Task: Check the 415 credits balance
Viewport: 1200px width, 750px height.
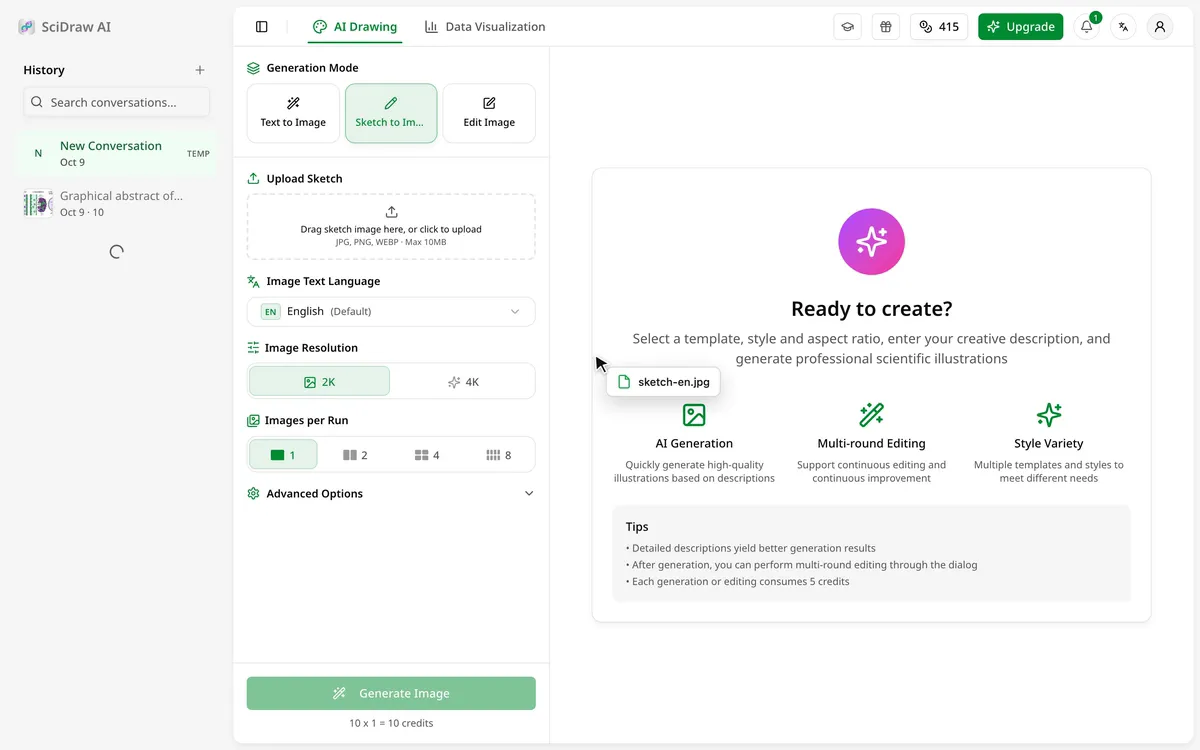Action: tap(940, 27)
